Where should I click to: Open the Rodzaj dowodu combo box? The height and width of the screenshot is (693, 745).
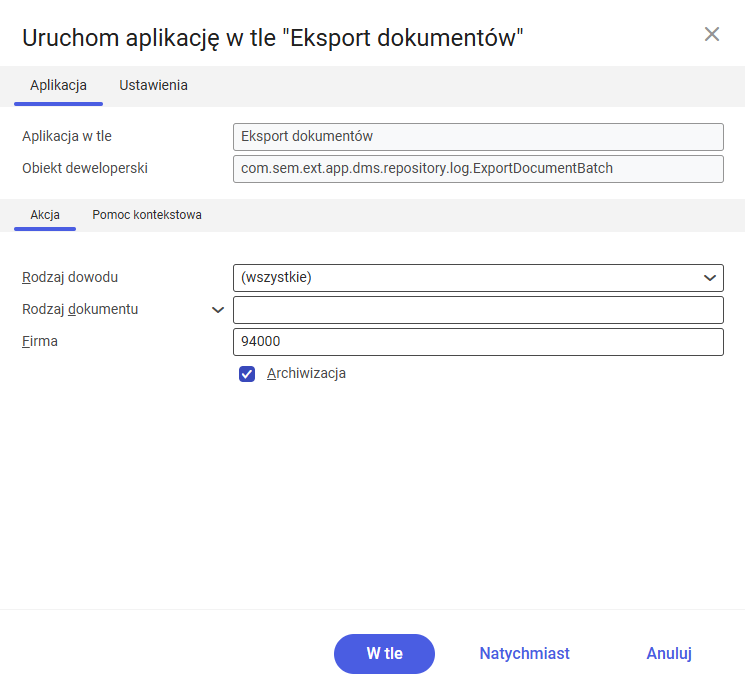[477, 277]
